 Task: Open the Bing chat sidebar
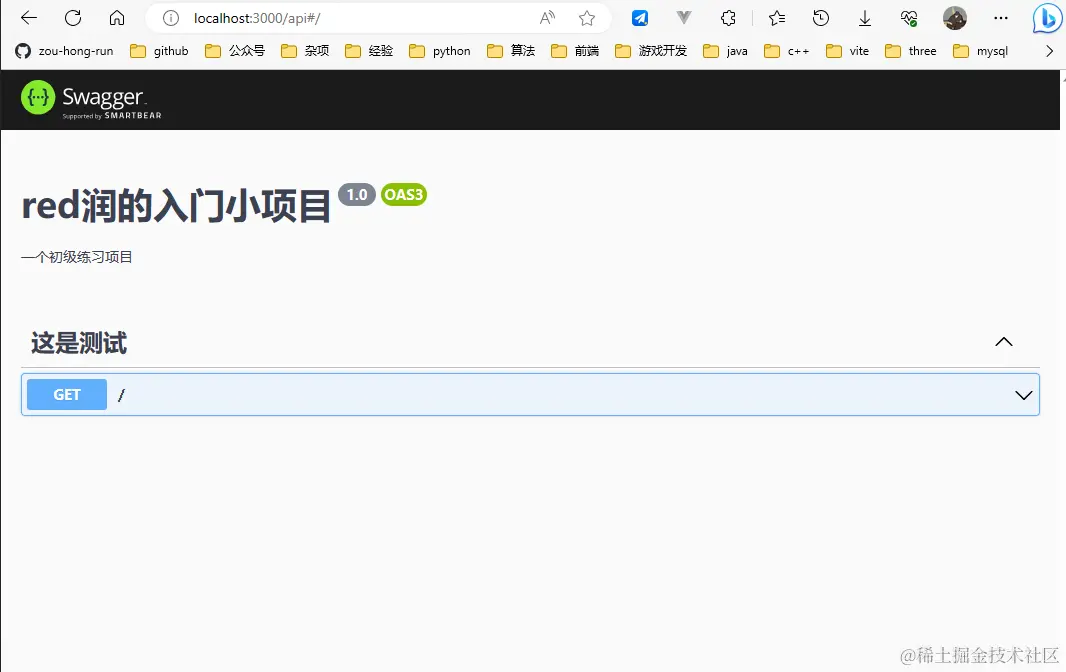click(1047, 18)
